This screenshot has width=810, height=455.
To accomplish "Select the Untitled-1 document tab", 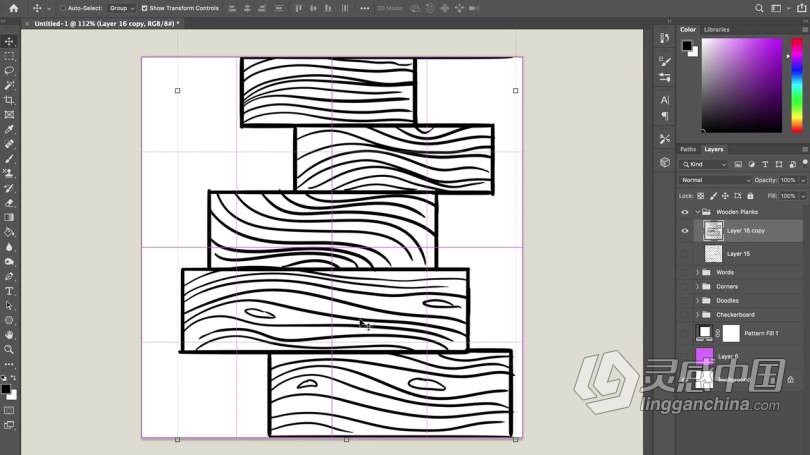I will (107, 24).
